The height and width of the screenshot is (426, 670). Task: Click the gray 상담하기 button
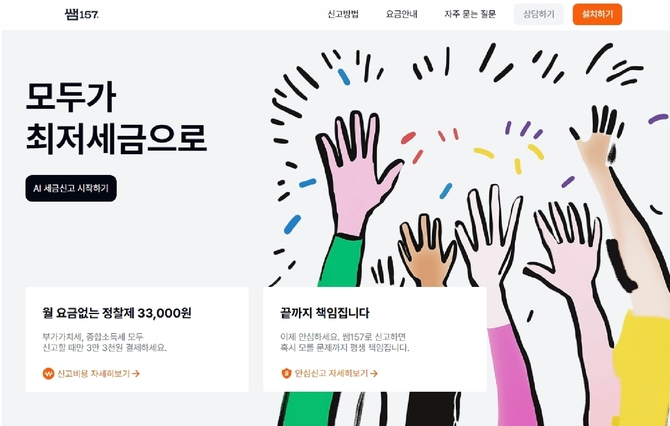tap(538, 14)
